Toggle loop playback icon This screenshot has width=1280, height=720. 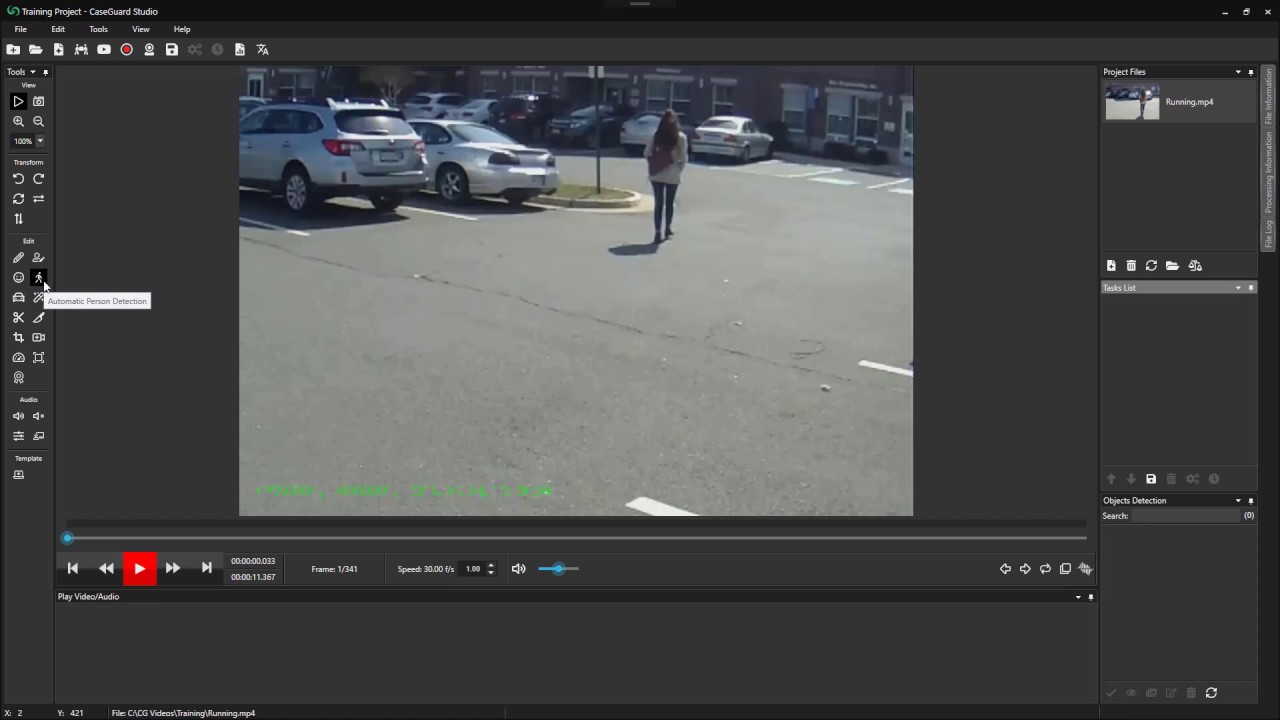pyautogui.click(x=1045, y=569)
